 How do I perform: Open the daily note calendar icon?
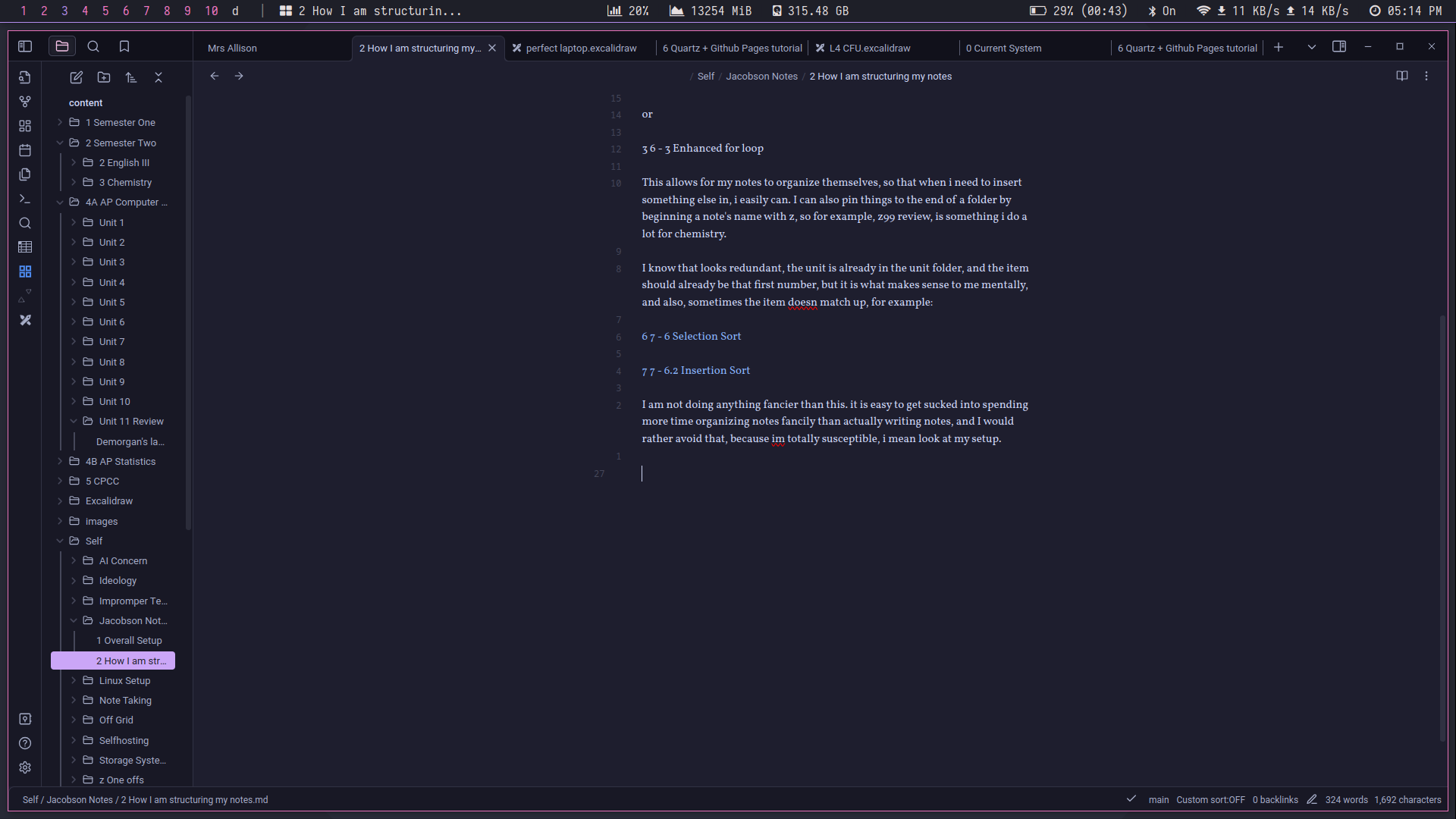point(25,150)
